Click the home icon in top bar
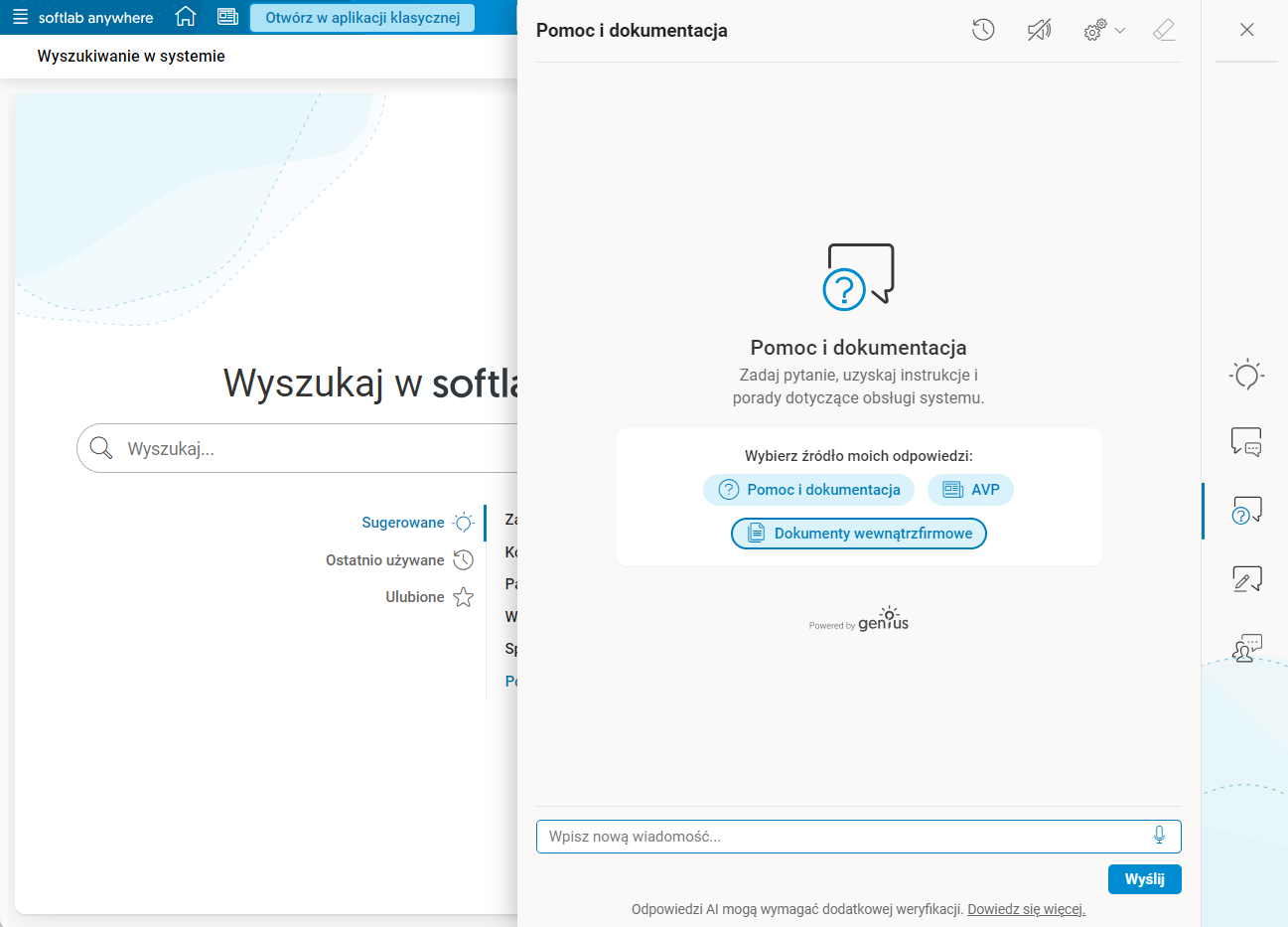This screenshot has height=927, width=1288. (x=185, y=17)
